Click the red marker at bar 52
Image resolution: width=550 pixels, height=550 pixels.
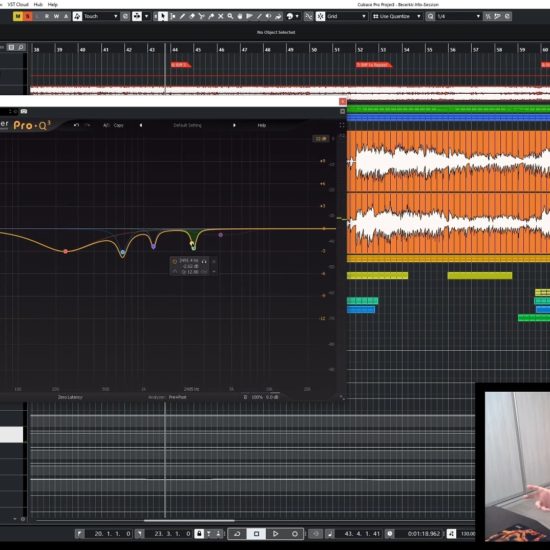tap(374, 65)
